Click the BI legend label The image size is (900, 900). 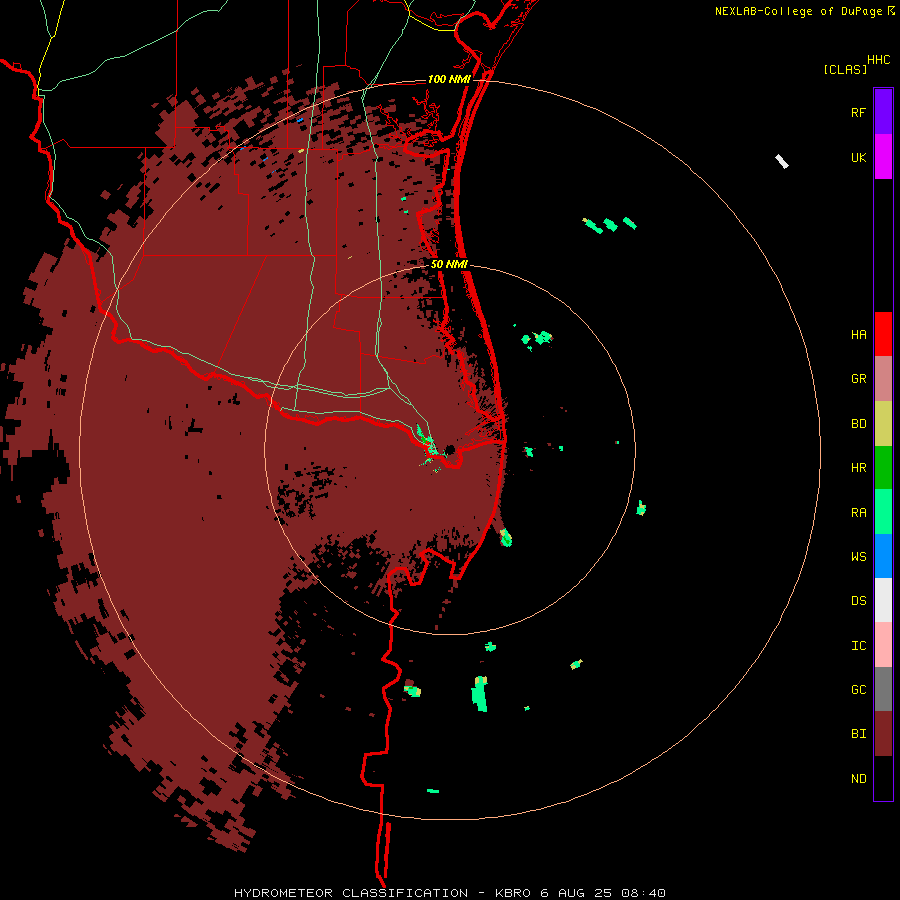tap(858, 734)
